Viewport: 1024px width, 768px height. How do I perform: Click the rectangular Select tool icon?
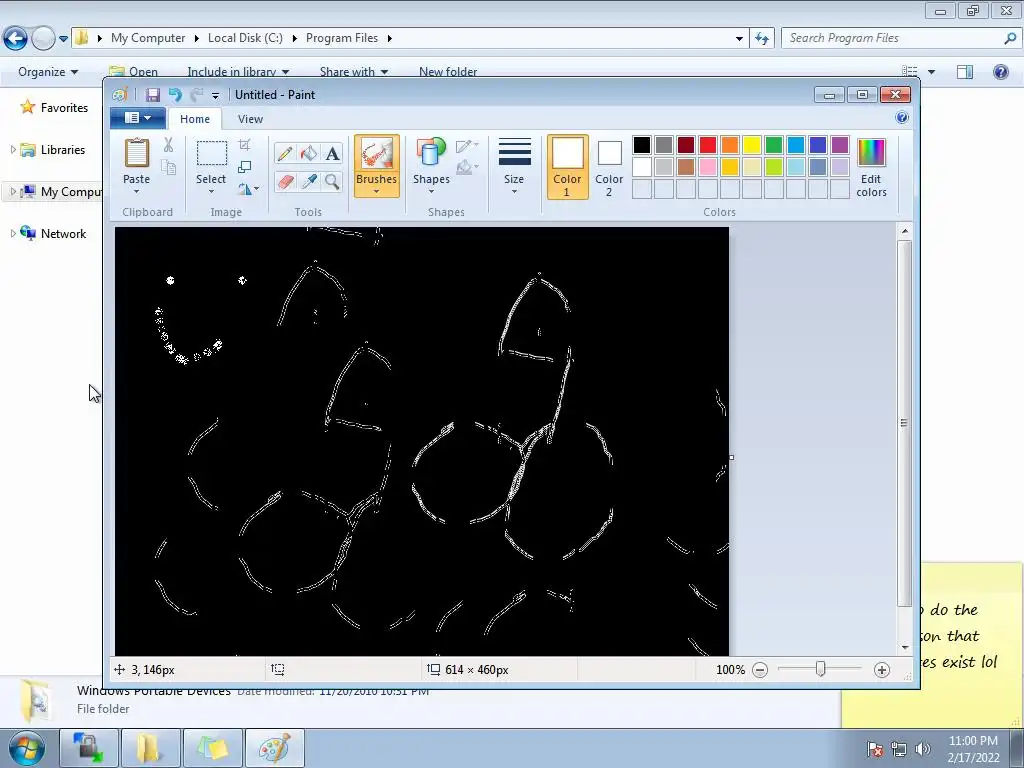tap(212, 153)
